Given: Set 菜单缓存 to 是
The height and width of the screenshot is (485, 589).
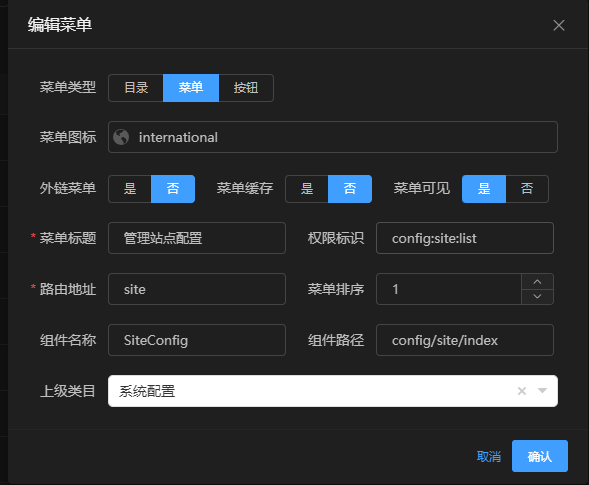Looking at the screenshot, I should (307, 189).
